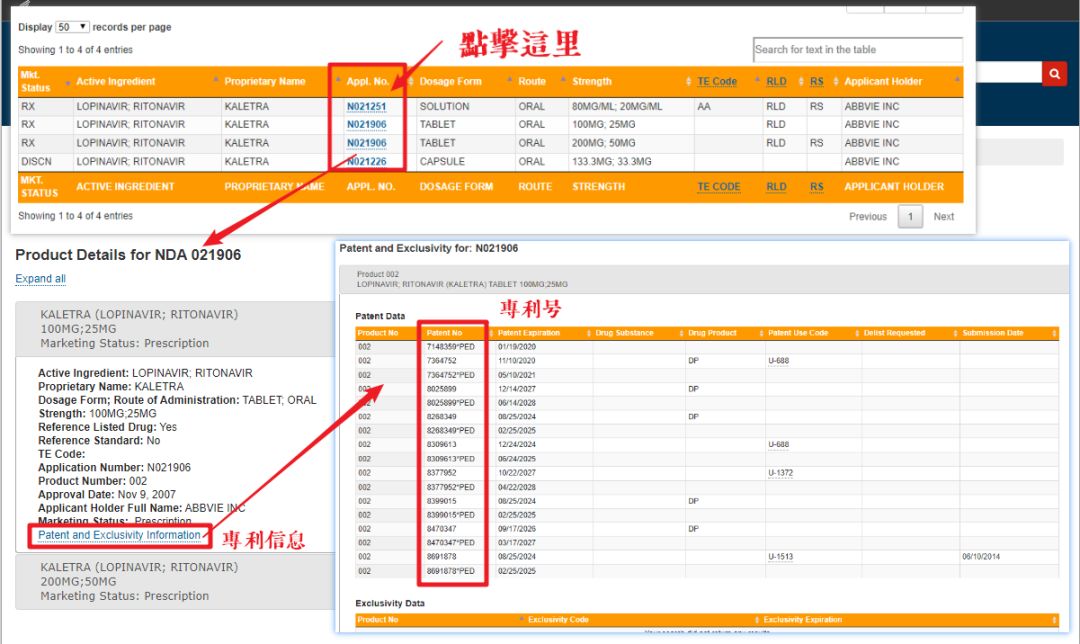Click U-688 use code in patent 7364752 row
The height and width of the screenshot is (644, 1080).
pos(778,361)
